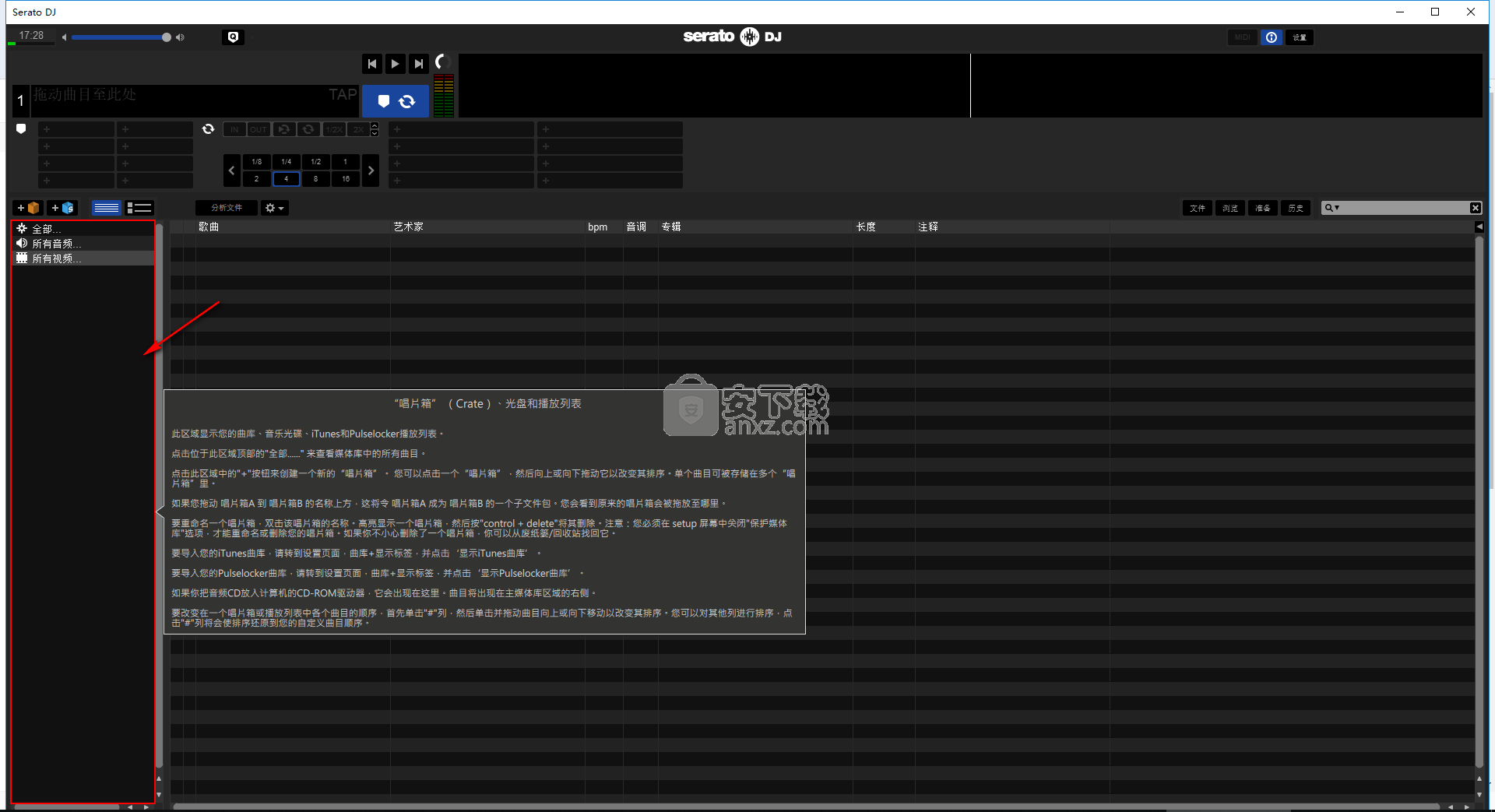Image resolution: width=1495 pixels, height=812 pixels.
Task: Click the MIDI button
Action: coord(1243,37)
